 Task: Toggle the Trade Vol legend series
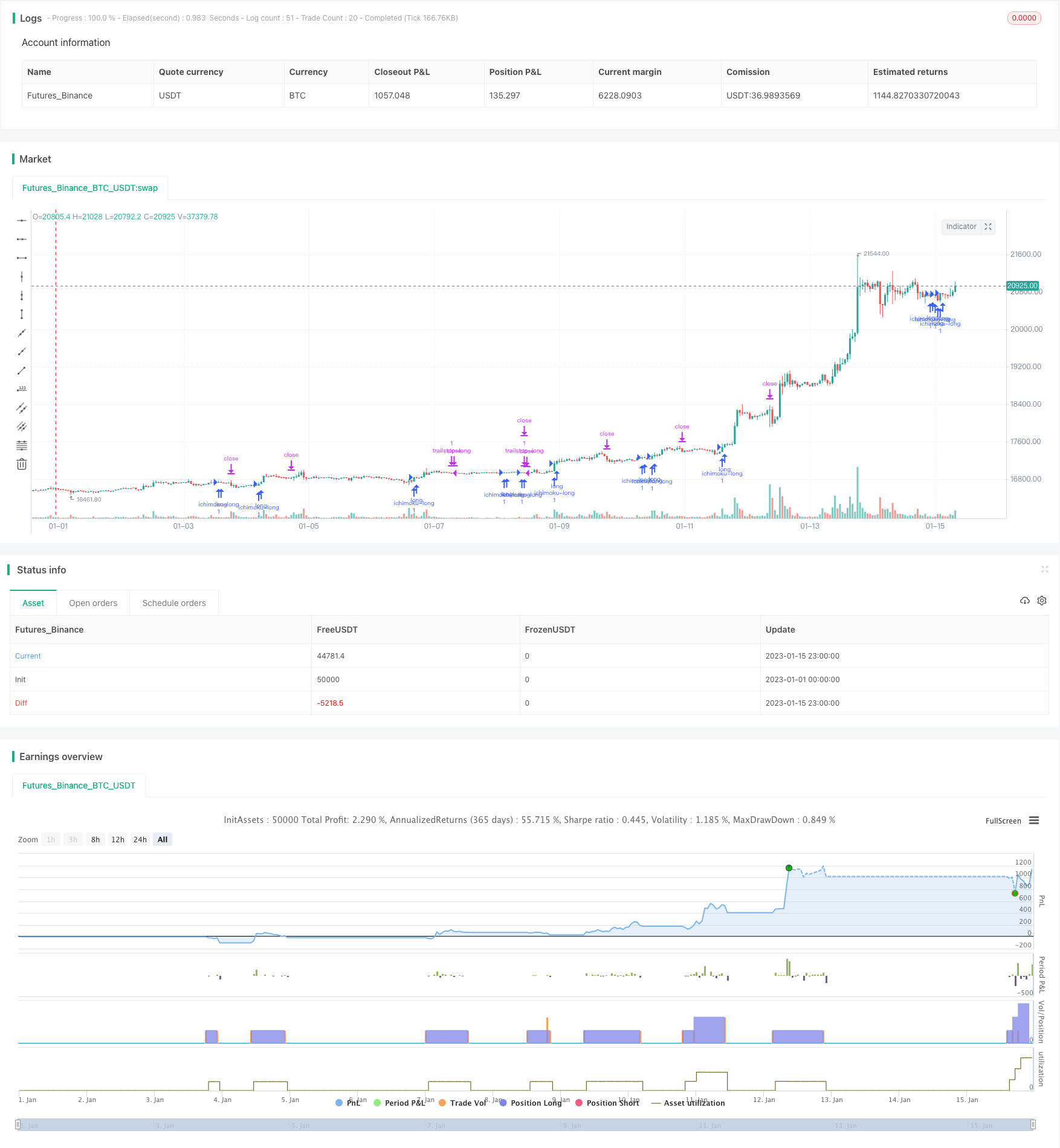pyautogui.click(x=462, y=1103)
